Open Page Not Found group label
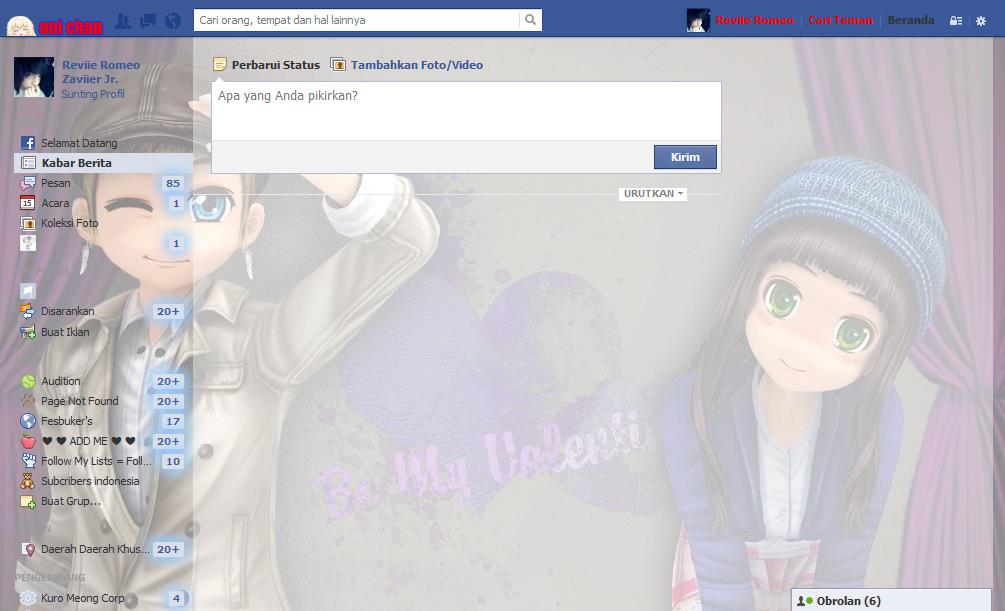Image resolution: width=1005 pixels, height=611 pixels. (79, 401)
